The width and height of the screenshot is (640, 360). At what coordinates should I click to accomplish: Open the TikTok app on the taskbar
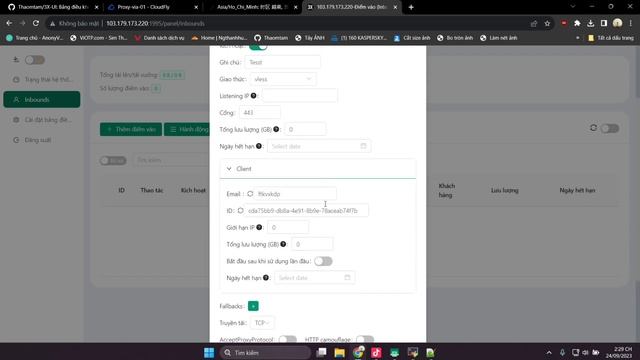tap(376, 352)
